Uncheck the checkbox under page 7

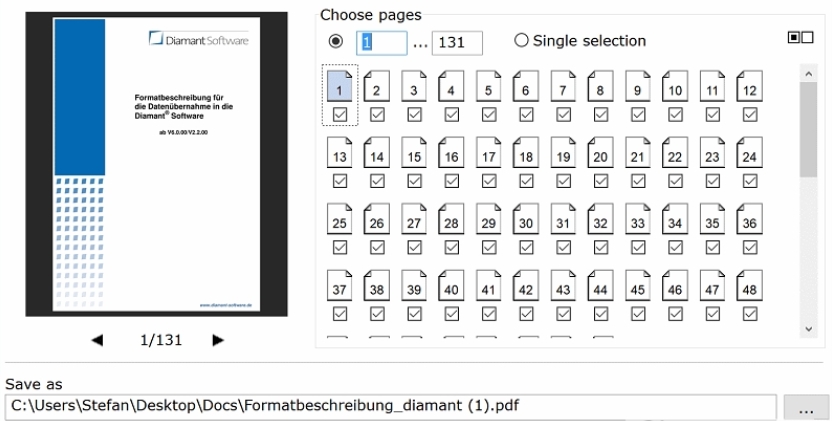564,115
